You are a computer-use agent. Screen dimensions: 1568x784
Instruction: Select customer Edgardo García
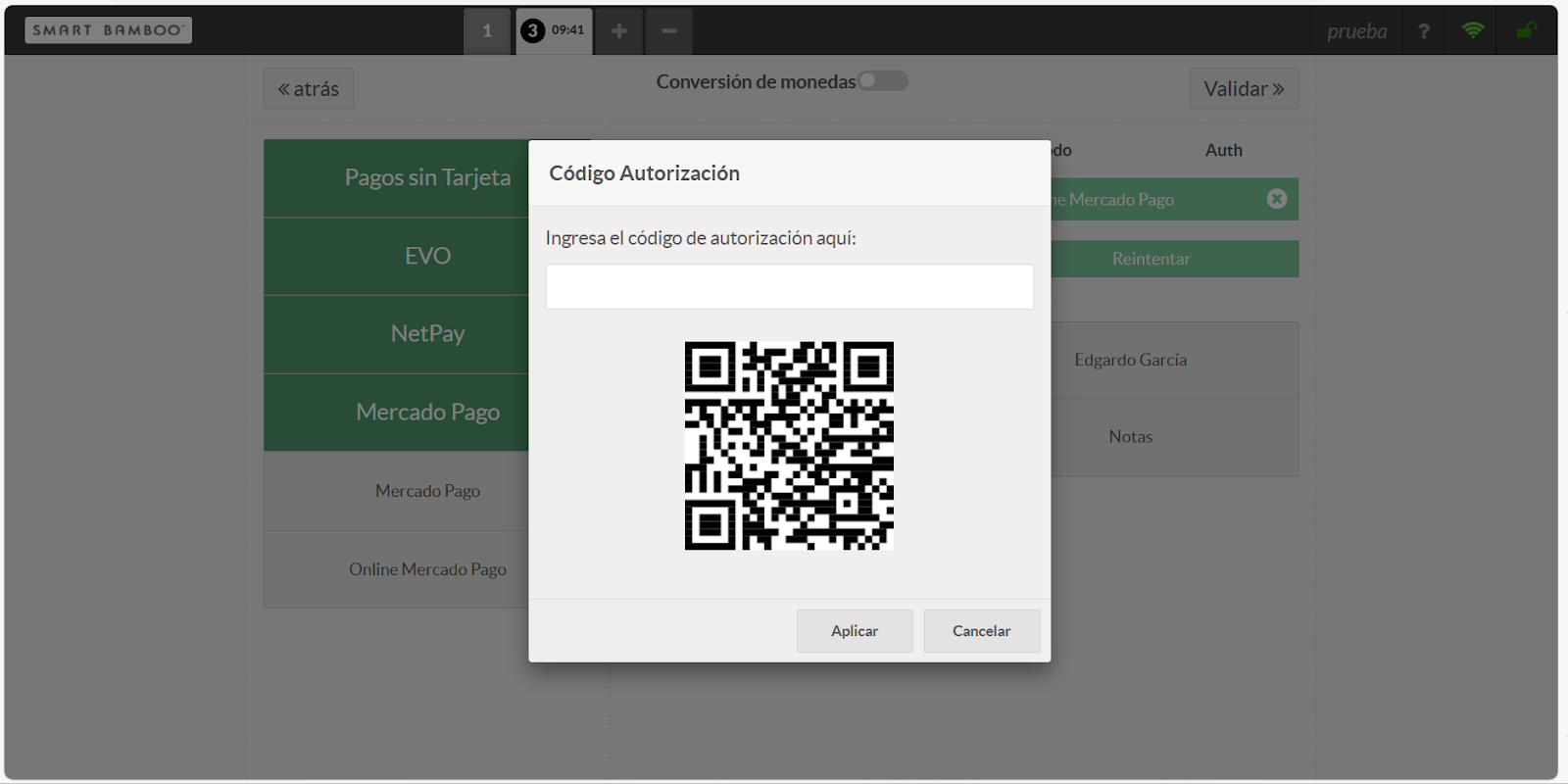pyautogui.click(x=1175, y=360)
